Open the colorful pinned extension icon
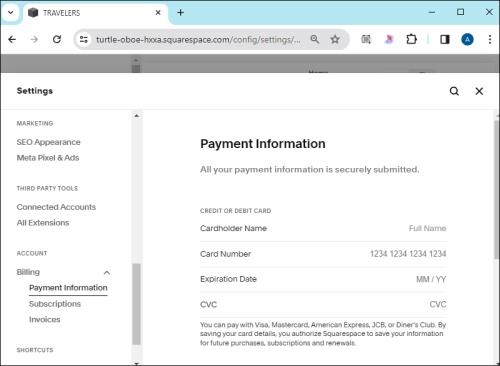The image size is (500, 366). (x=389, y=39)
